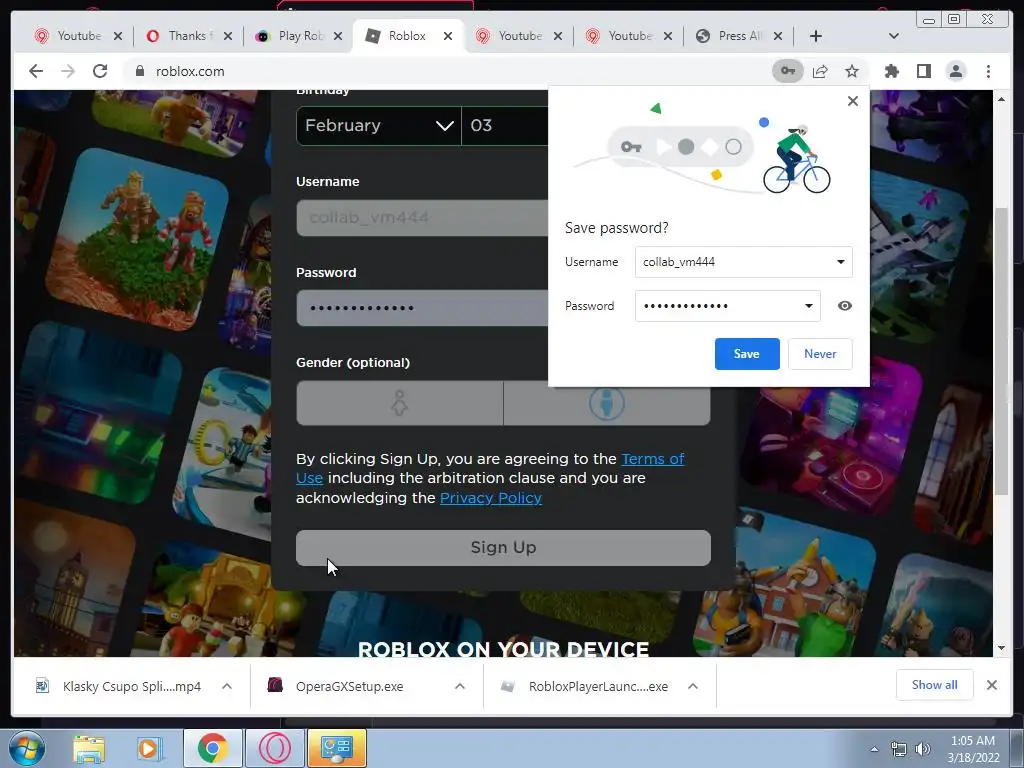The image size is (1024, 768).
Task: Open the network tray icon
Action: (x=899, y=749)
